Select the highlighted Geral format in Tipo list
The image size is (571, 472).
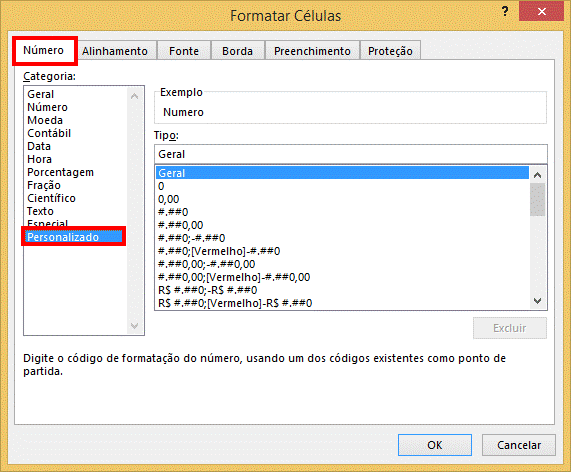pyautogui.click(x=342, y=173)
